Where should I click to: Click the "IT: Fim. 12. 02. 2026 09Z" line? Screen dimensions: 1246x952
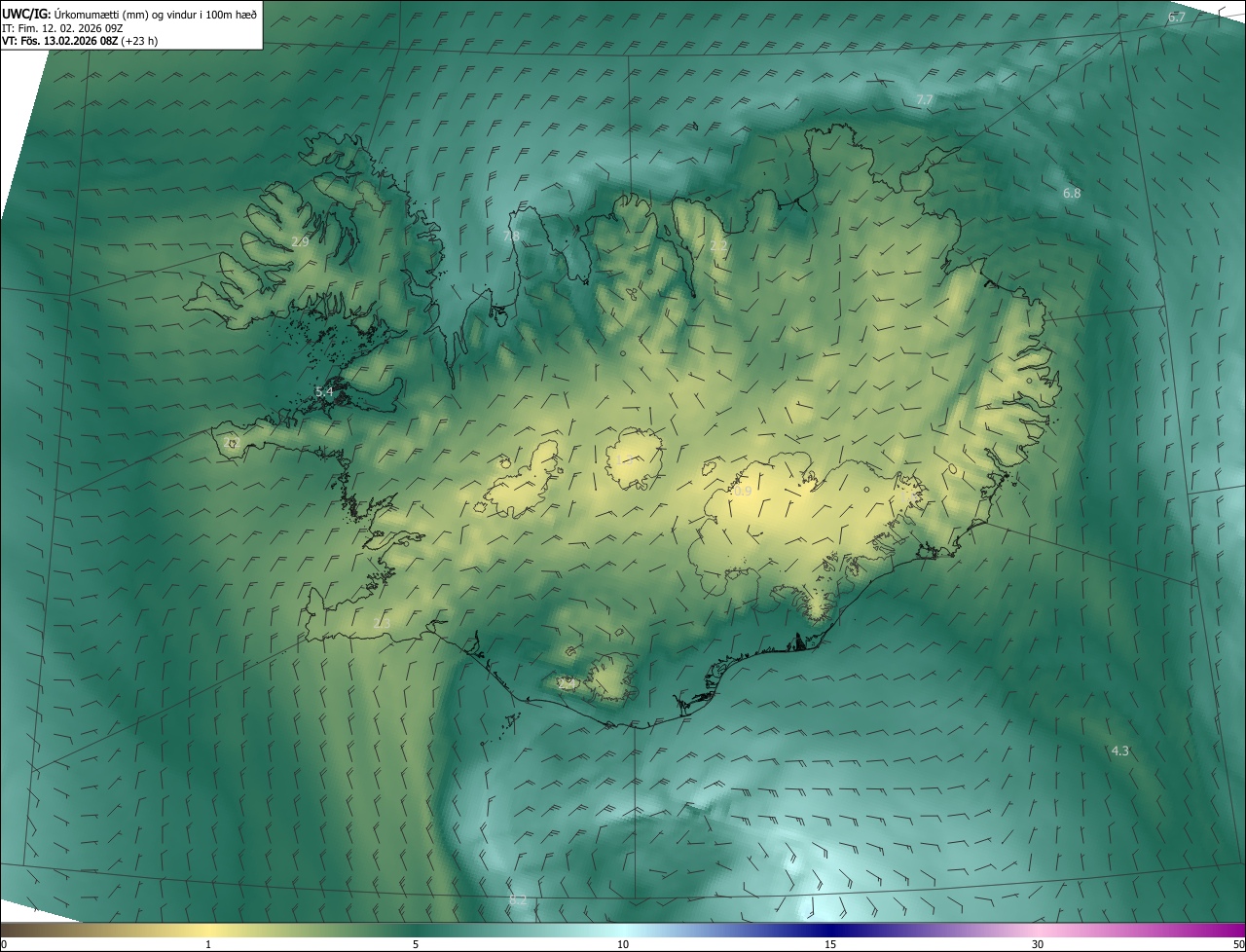point(62,28)
